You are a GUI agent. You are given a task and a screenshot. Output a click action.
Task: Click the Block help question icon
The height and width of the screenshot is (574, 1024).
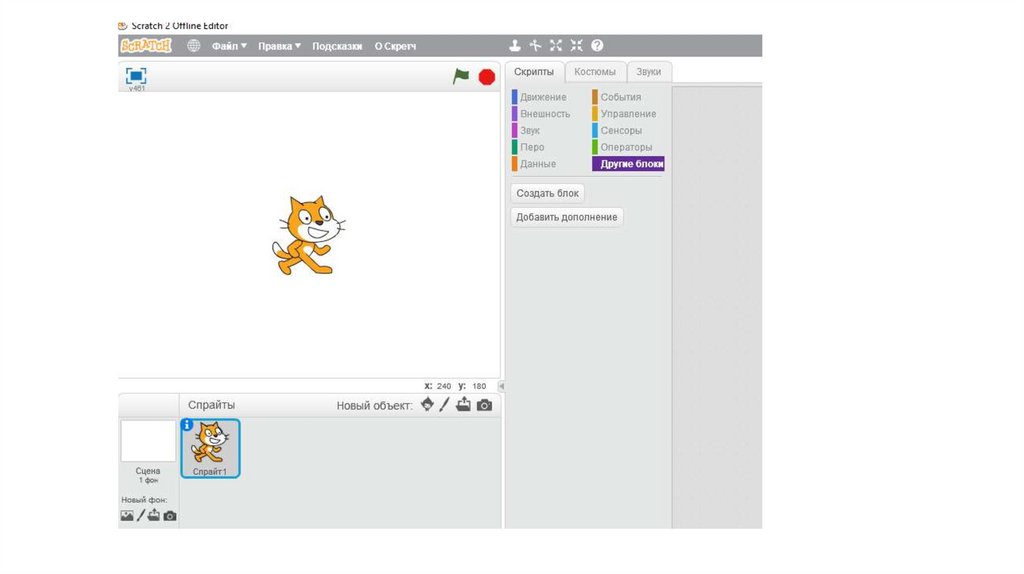pyautogui.click(x=597, y=46)
